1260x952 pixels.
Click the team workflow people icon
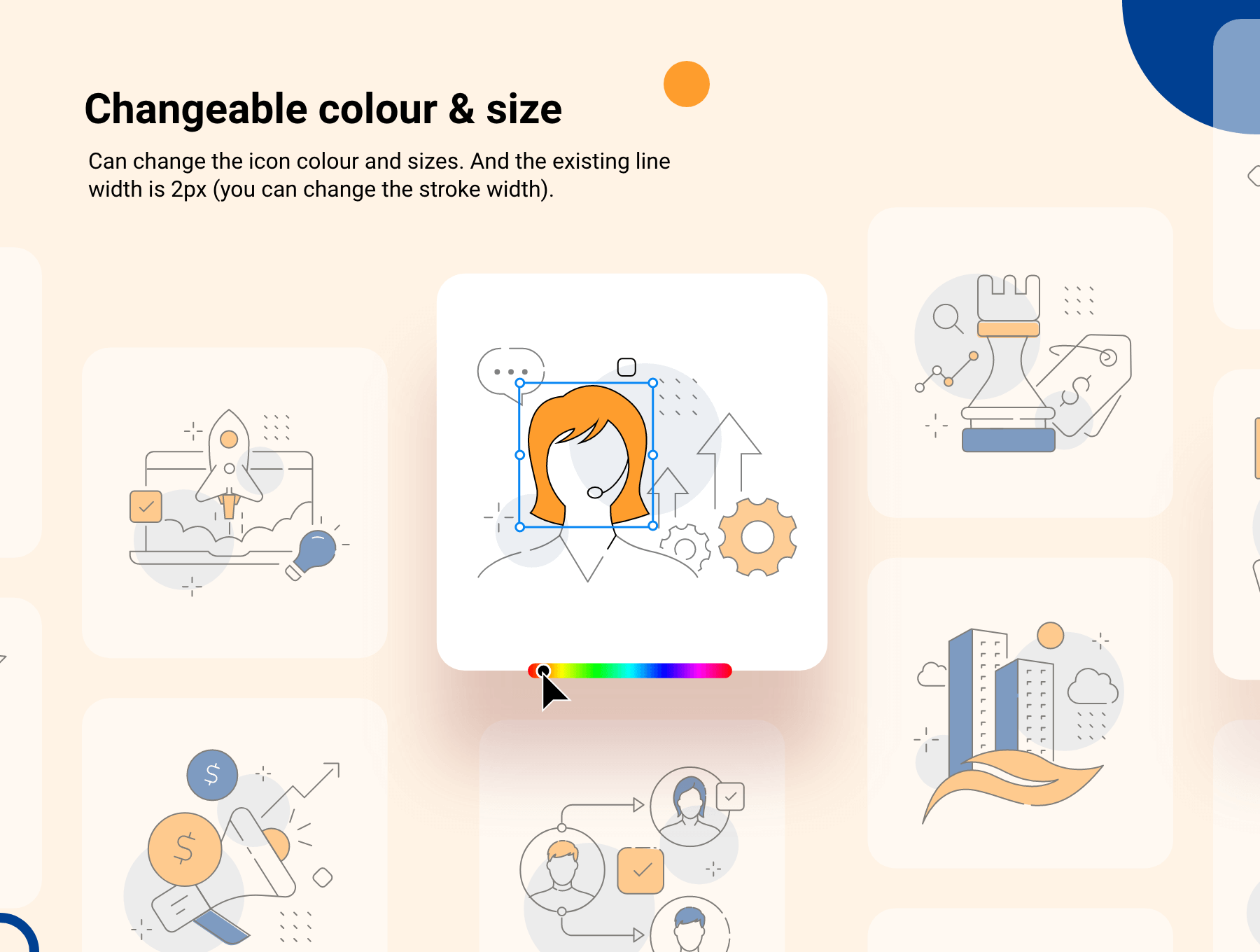click(631, 857)
